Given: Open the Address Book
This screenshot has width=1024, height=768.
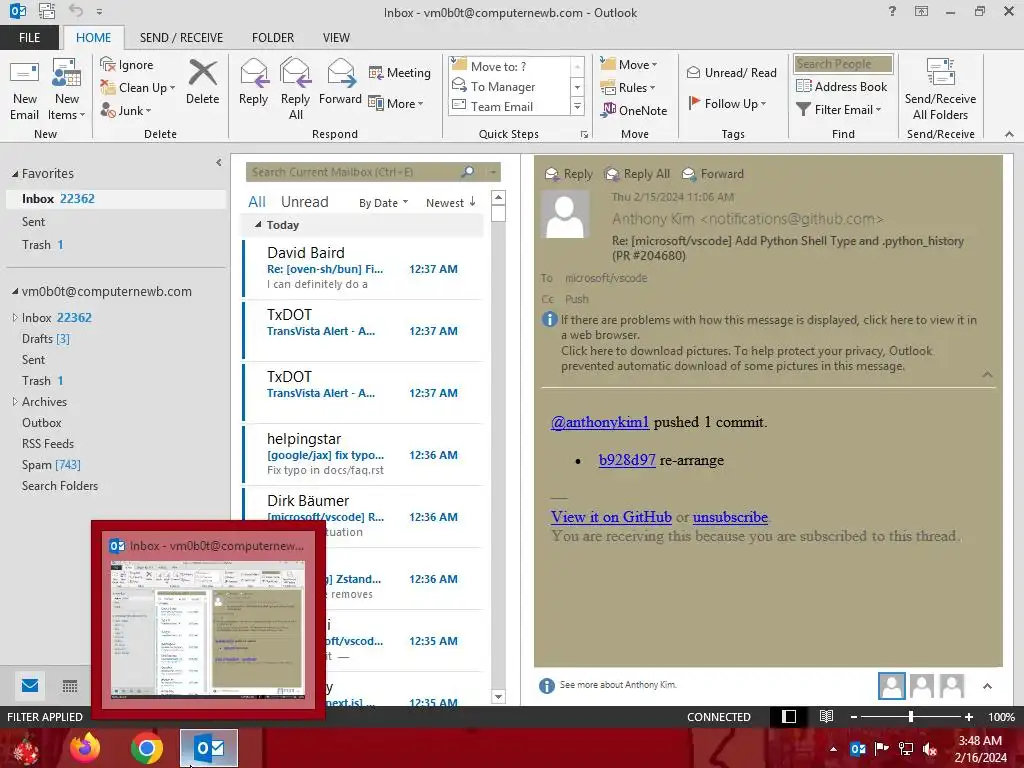Looking at the screenshot, I should [841, 86].
